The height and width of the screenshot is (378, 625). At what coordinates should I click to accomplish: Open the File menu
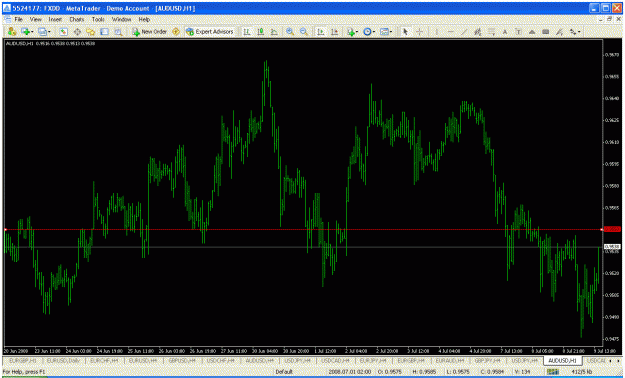pyautogui.click(x=19, y=19)
